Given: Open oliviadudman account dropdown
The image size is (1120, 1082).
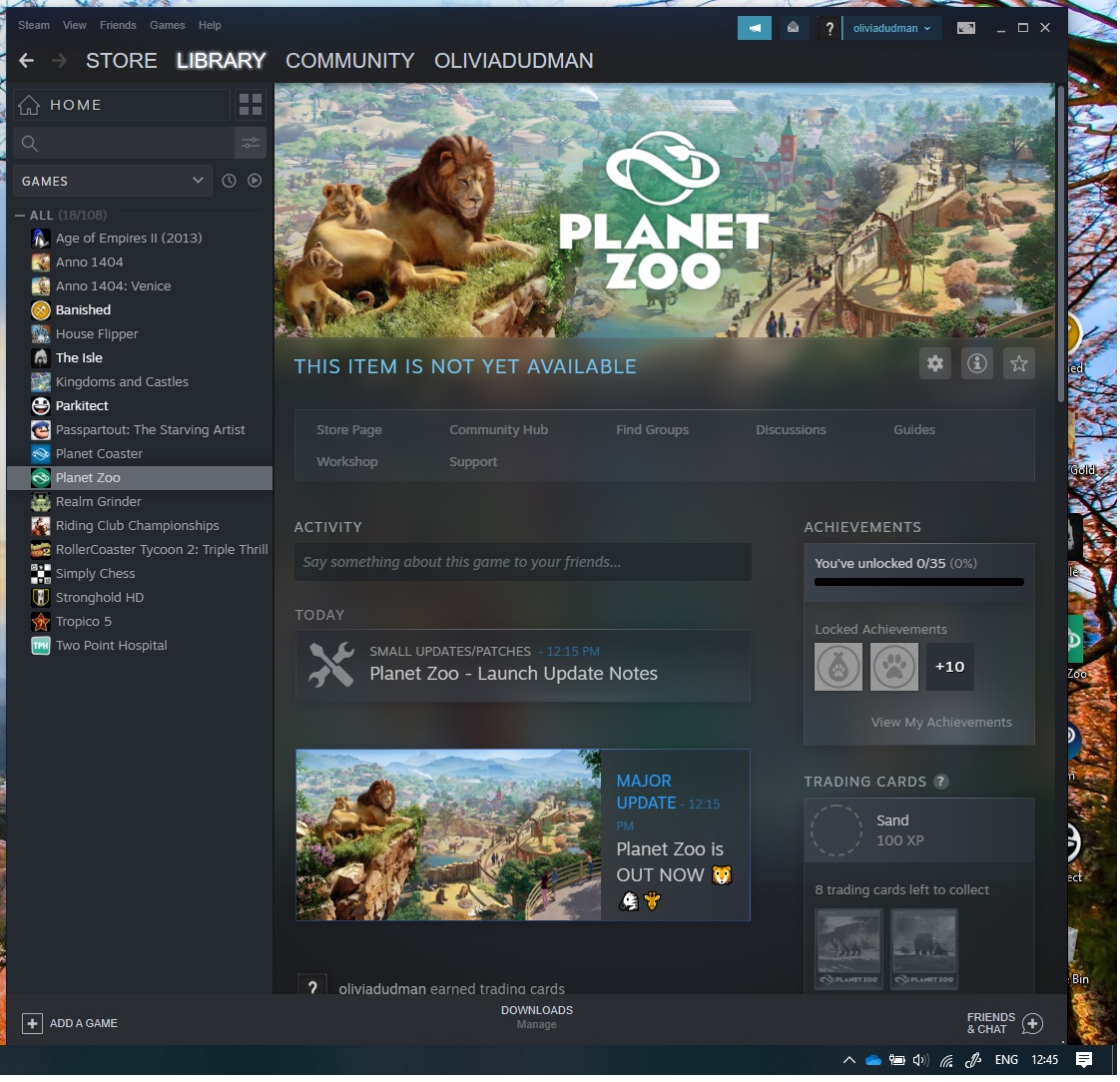Looking at the screenshot, I should (x=891, y=28).
